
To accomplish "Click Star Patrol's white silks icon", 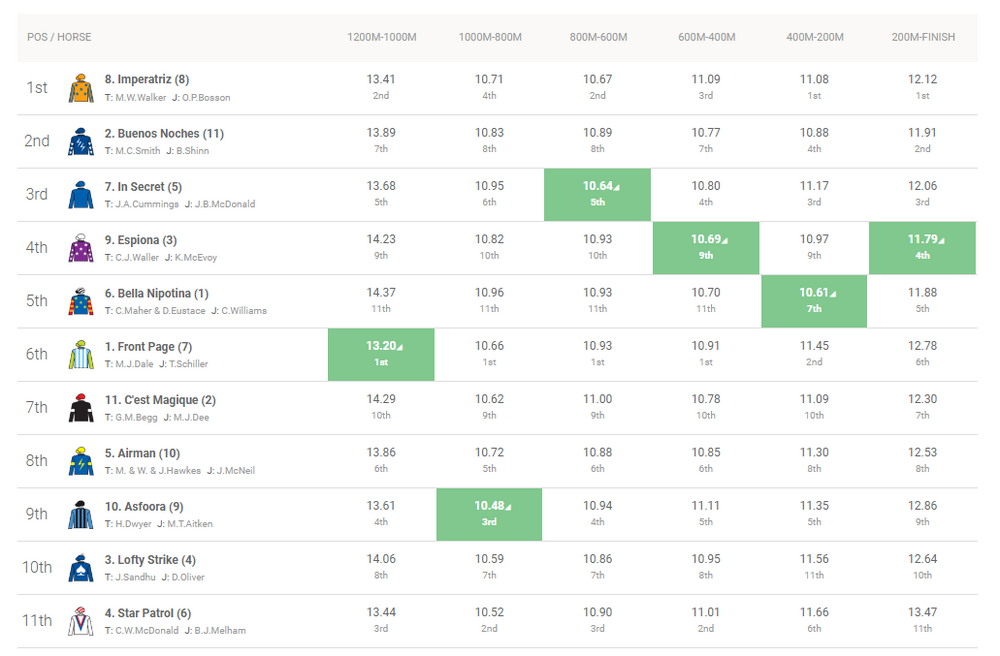I will point(81,621).
